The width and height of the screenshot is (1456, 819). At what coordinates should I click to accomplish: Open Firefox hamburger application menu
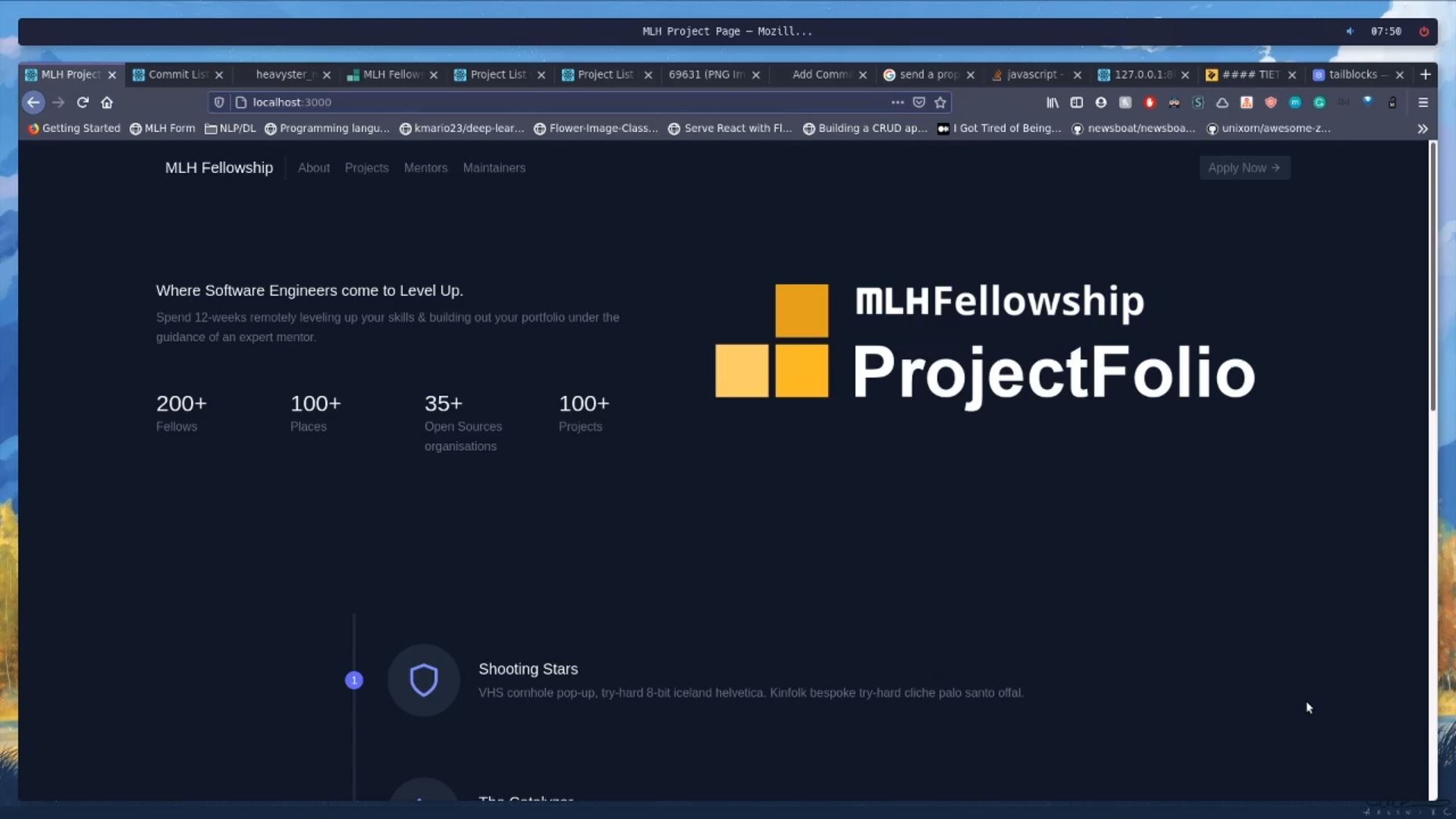coord(1423,102)
